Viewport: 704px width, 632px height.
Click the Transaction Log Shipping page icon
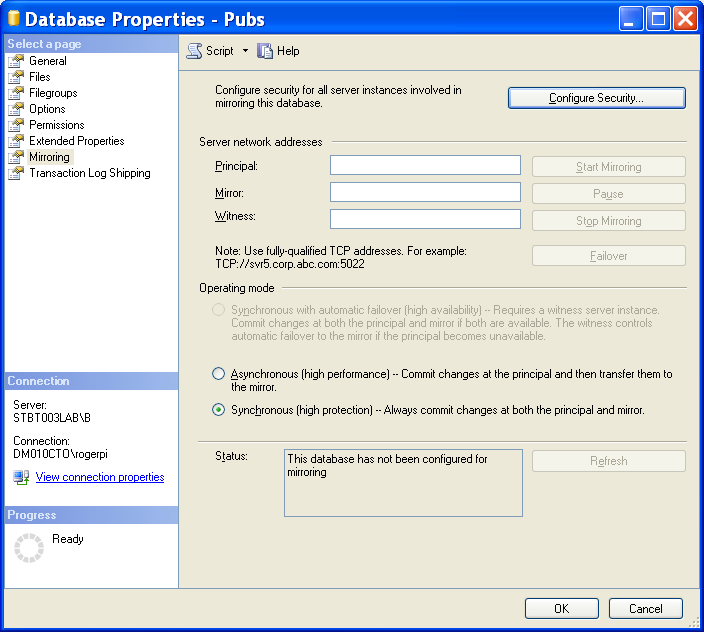point(16,173)
